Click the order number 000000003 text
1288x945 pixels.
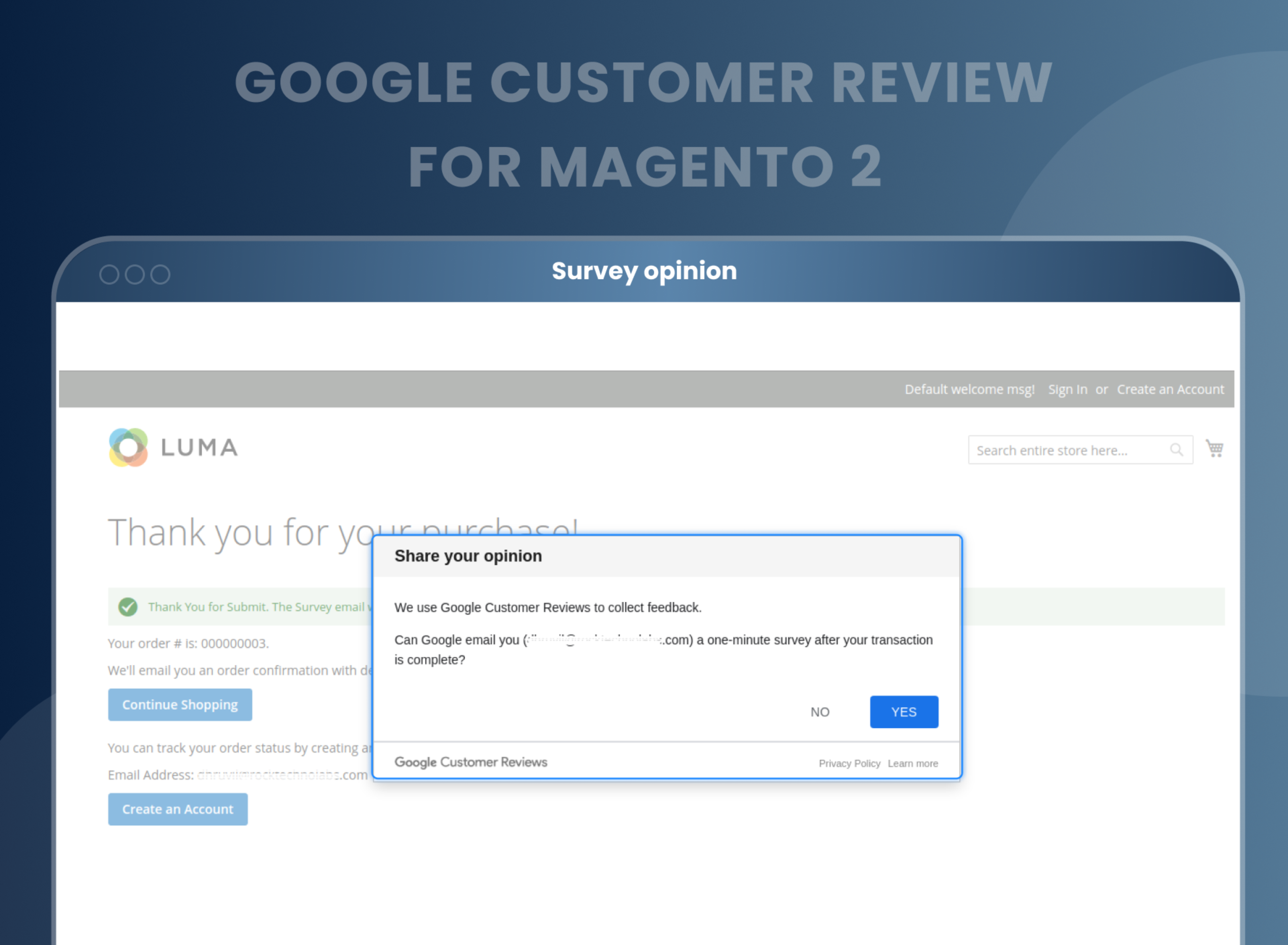click(234, 644)
